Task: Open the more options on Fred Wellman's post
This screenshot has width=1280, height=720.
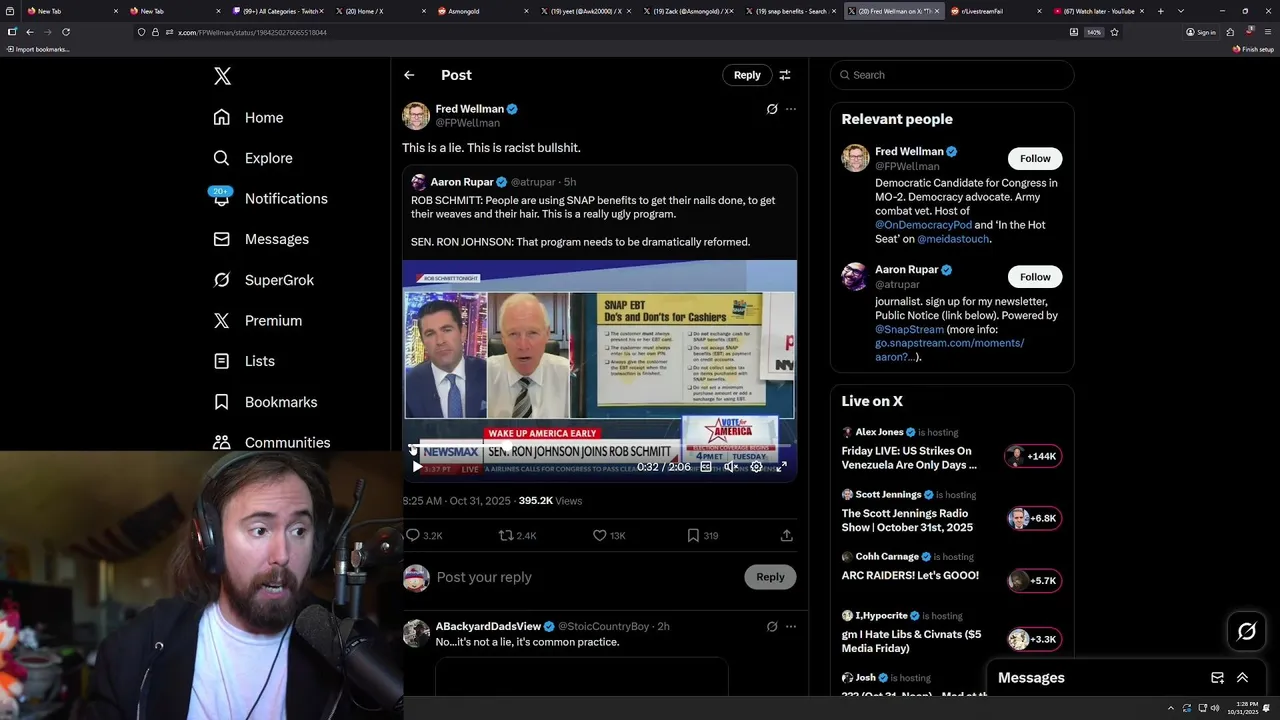Action: point(791,109)
